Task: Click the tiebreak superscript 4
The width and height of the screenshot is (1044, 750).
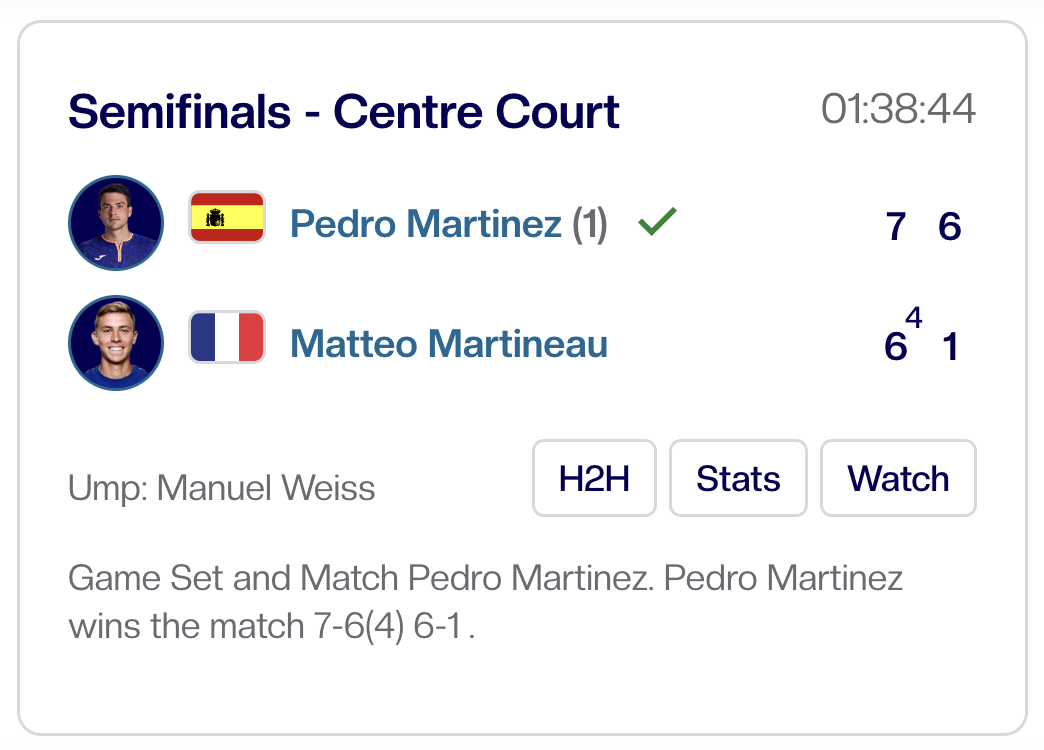Action: click(x=913, y=318)
